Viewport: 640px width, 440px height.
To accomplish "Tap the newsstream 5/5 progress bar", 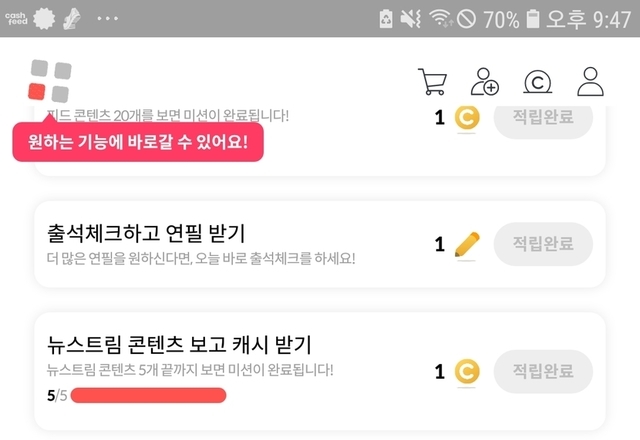I will [148, 396].
